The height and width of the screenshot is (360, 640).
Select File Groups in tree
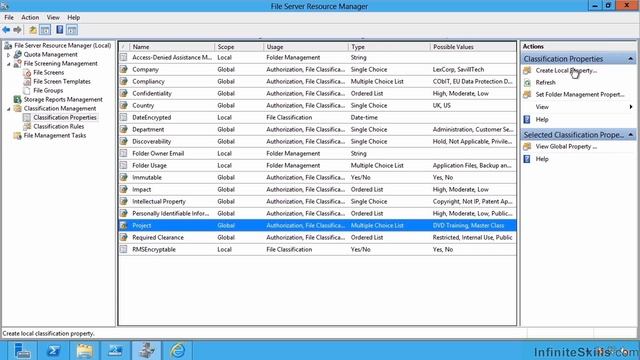click(x=48, y=91)
